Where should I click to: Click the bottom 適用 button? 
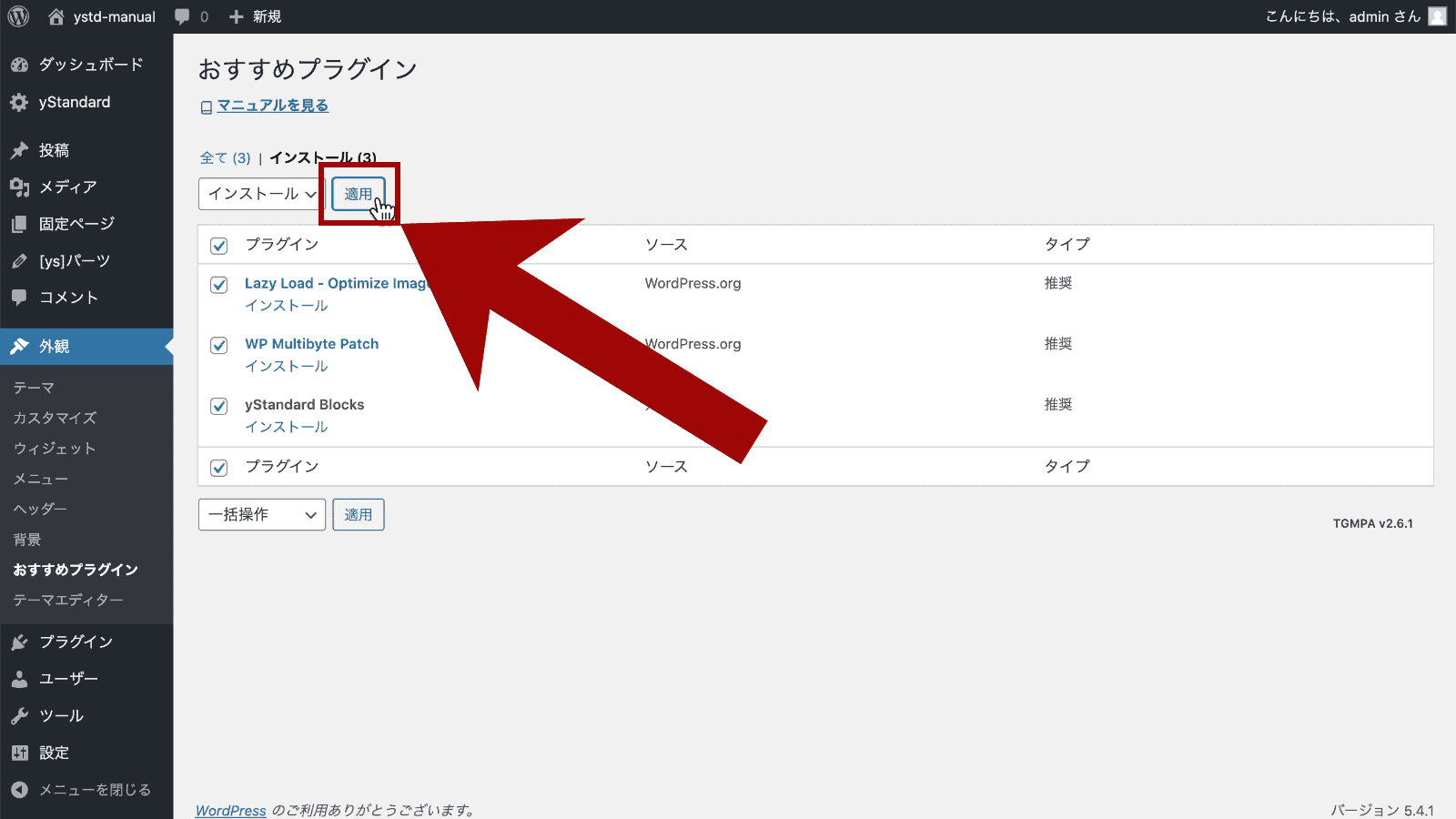[x=359, y=514]
